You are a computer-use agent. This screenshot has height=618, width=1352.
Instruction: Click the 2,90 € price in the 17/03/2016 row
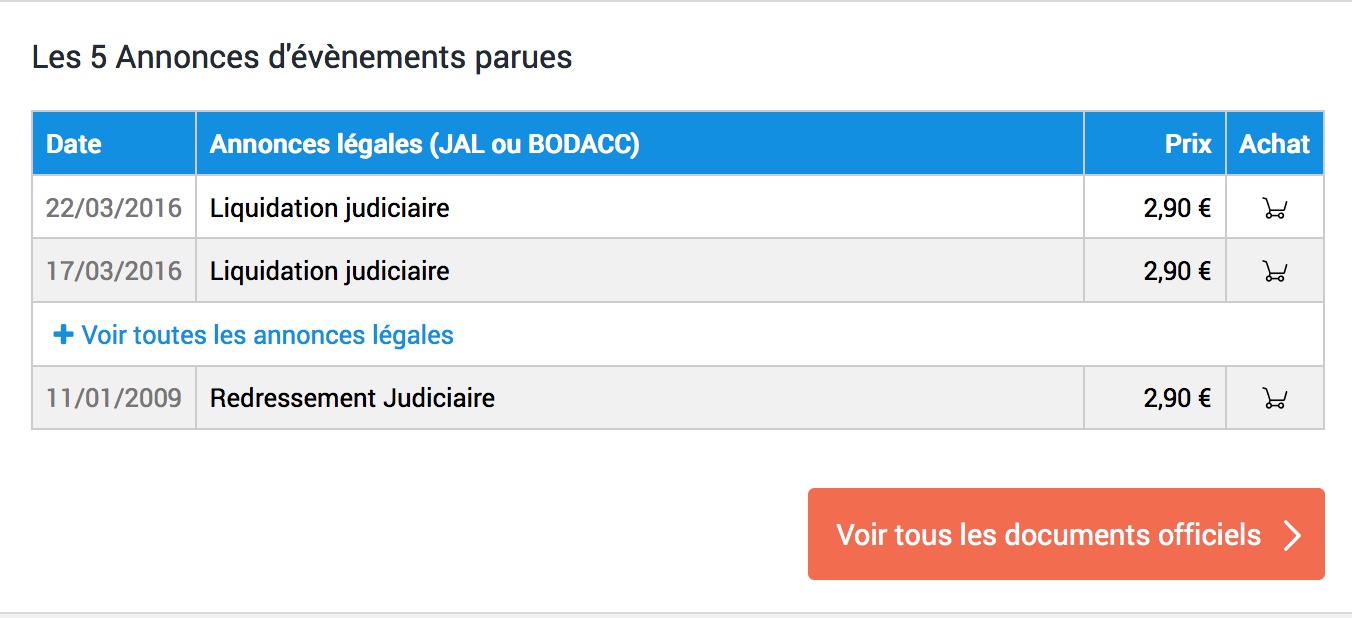pos(1177,271)
